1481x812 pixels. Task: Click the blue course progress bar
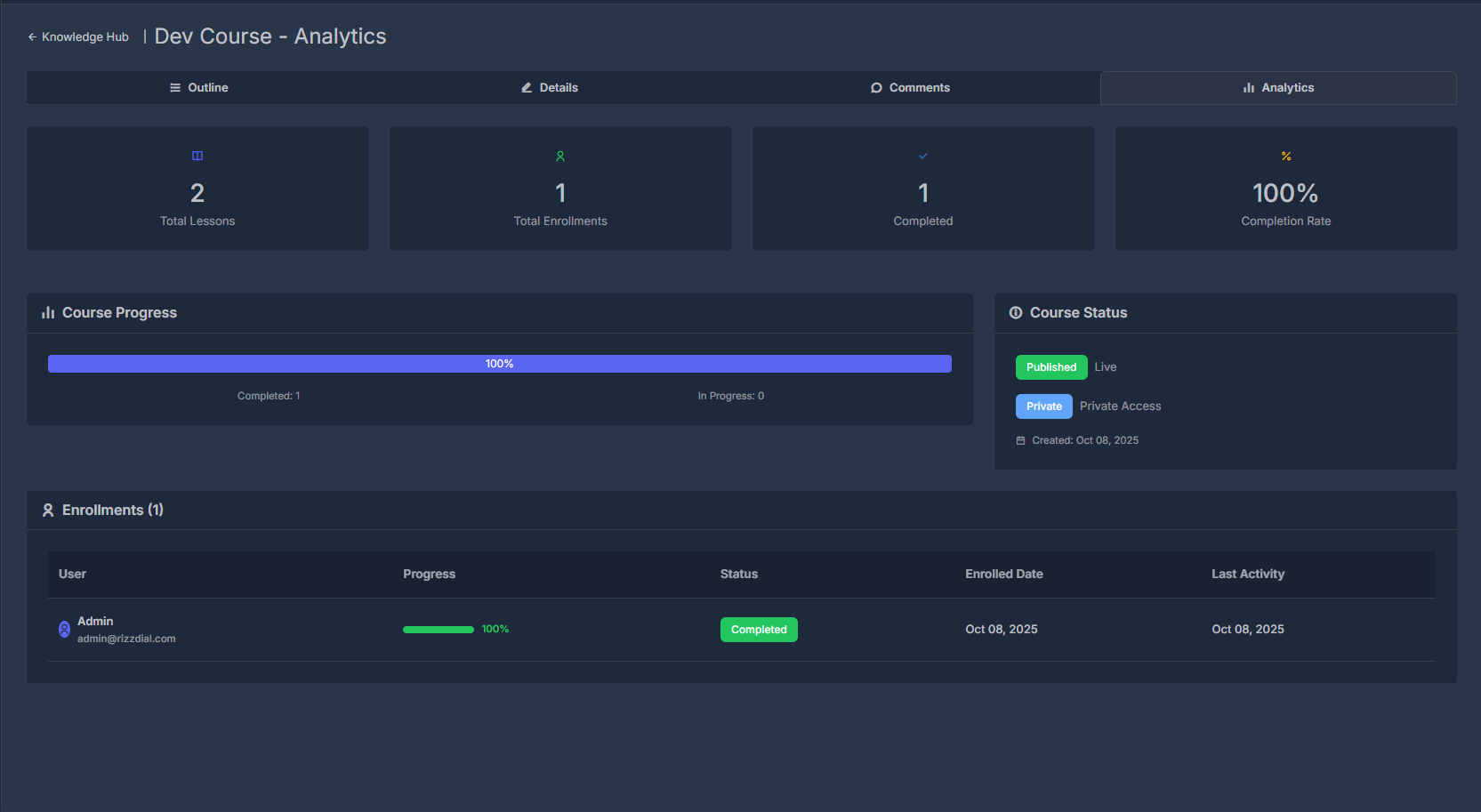point(500,364)
